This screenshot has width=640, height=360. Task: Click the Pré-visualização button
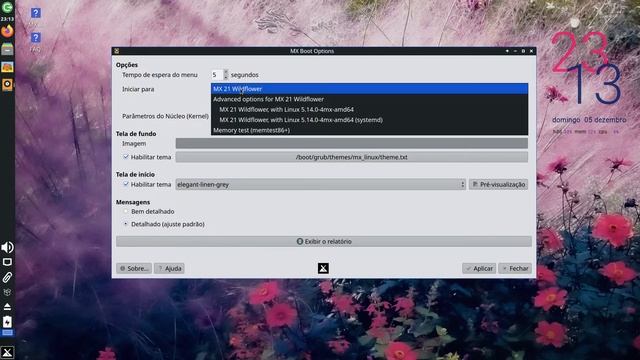(498, 184)
